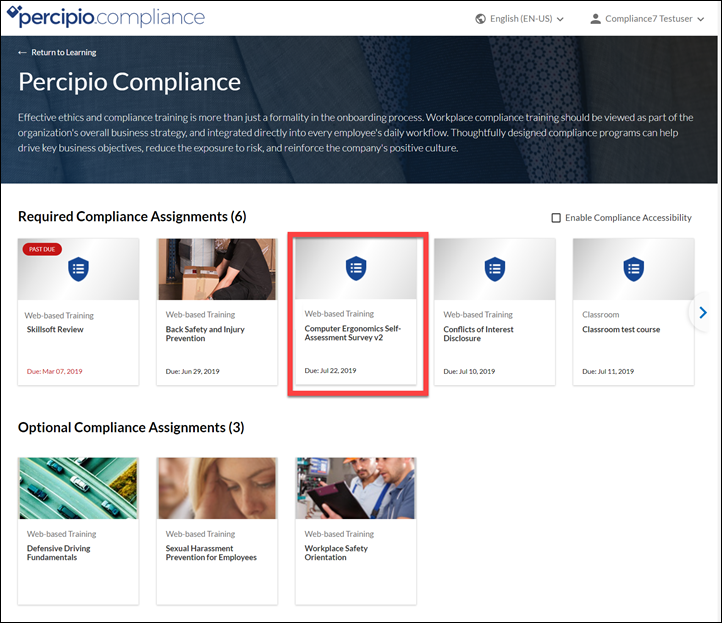Click shield icon on Skillsoft Review card
The image size is (722, 623).
point(78,269)
